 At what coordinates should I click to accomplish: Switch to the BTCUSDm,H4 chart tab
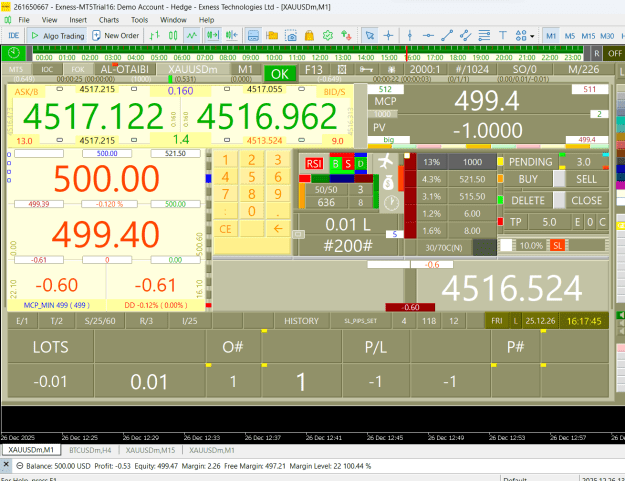click(90, 450)
